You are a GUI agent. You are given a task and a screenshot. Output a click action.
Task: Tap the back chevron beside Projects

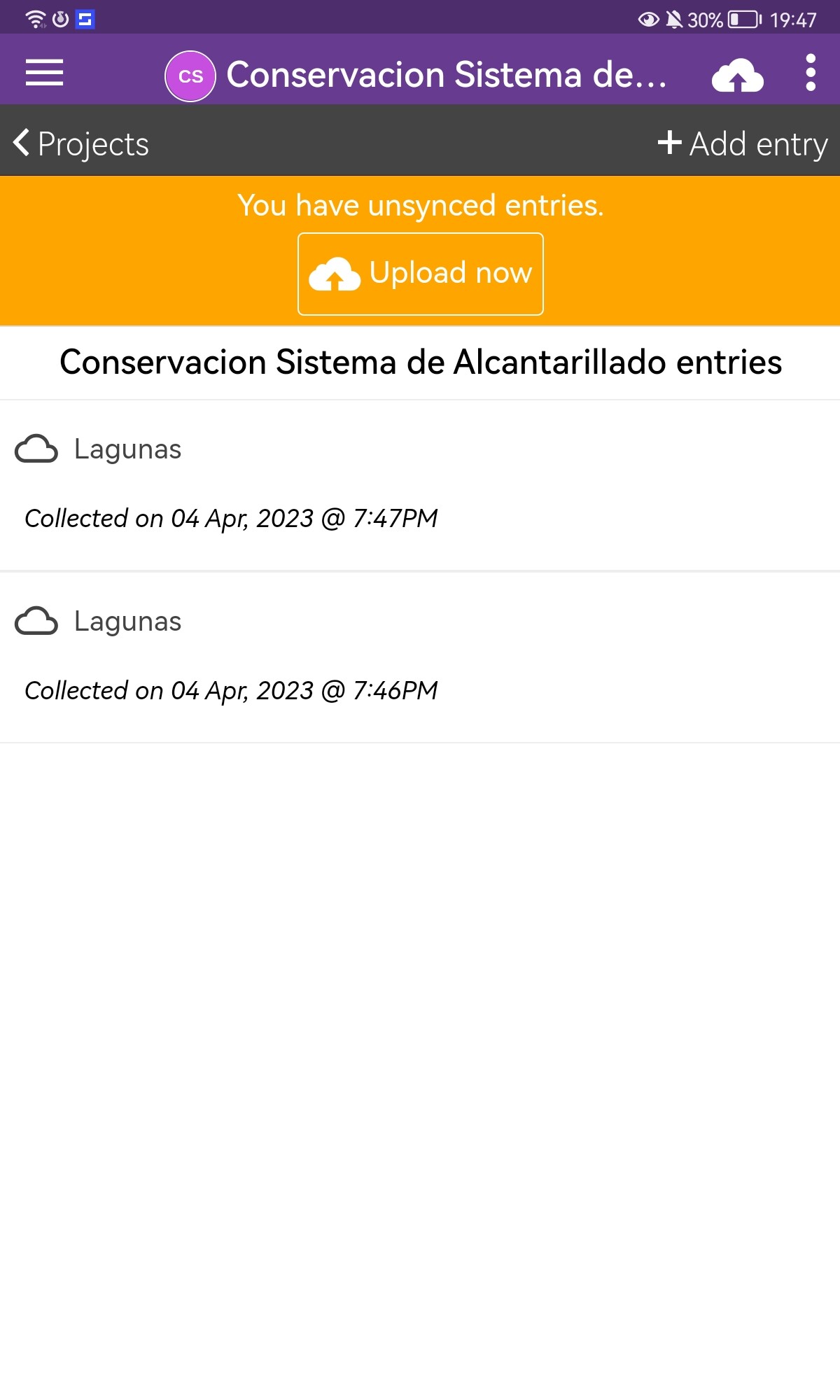21,143
